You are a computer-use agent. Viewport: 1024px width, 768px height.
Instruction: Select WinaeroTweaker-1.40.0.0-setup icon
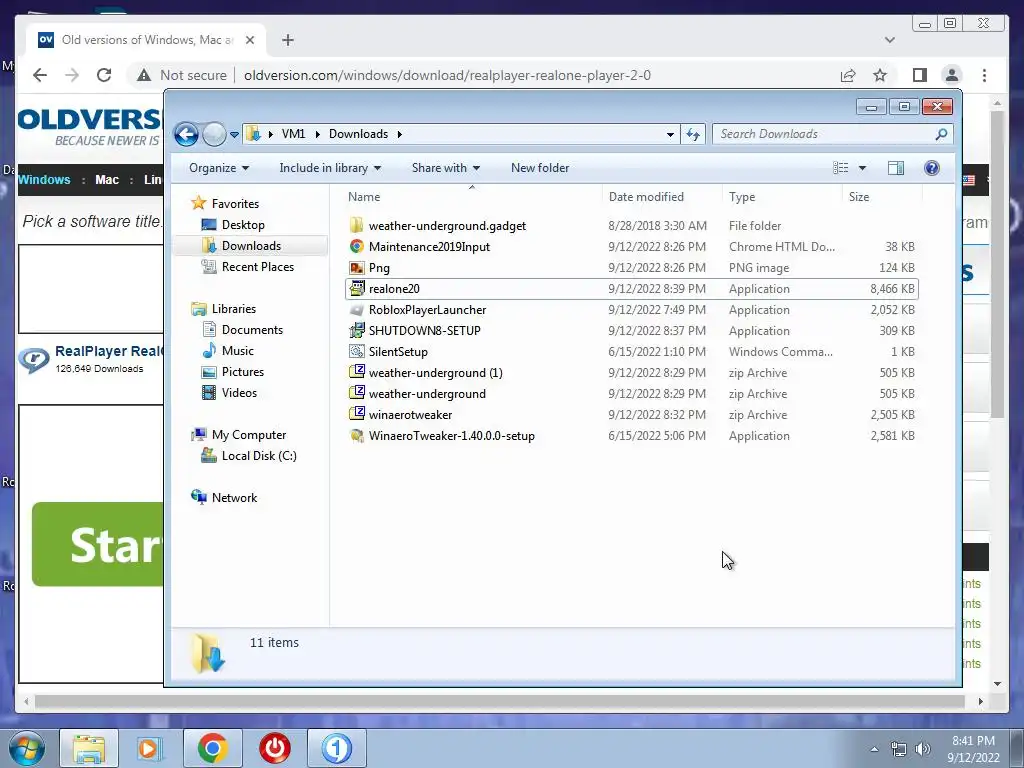point(357,436)
